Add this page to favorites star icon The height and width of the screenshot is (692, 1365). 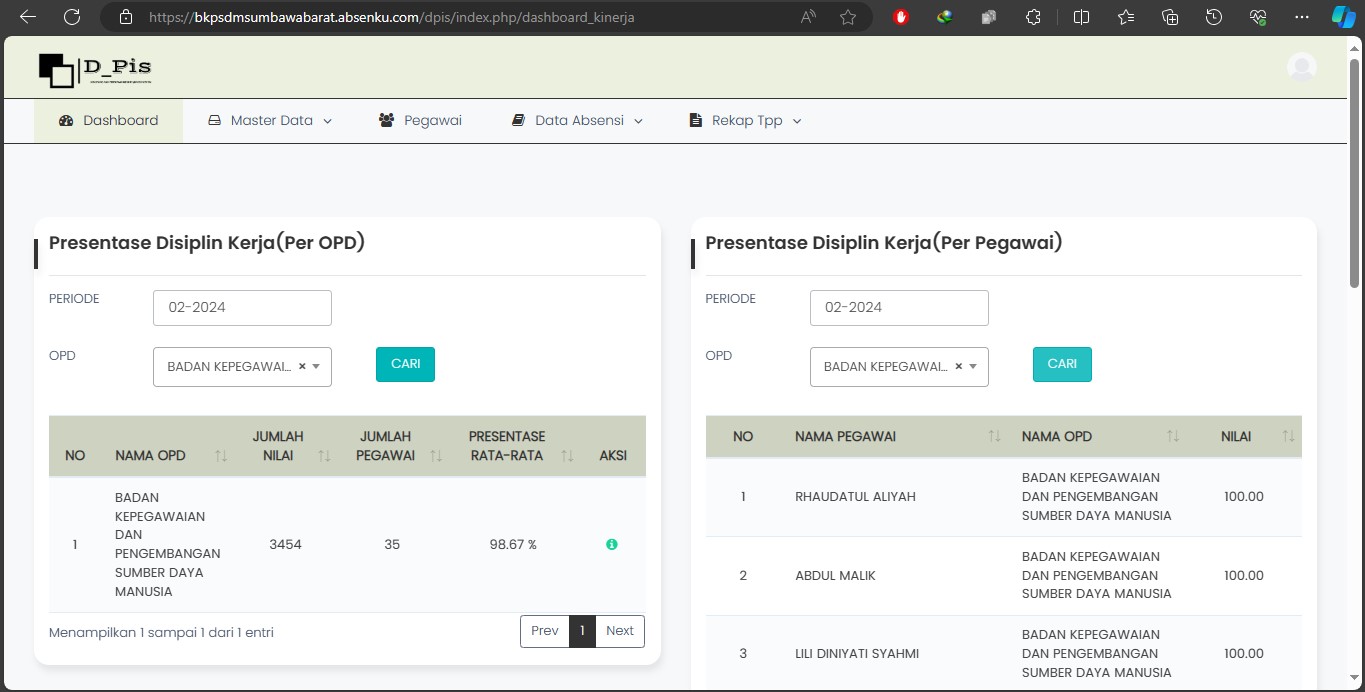click(848, 17)
